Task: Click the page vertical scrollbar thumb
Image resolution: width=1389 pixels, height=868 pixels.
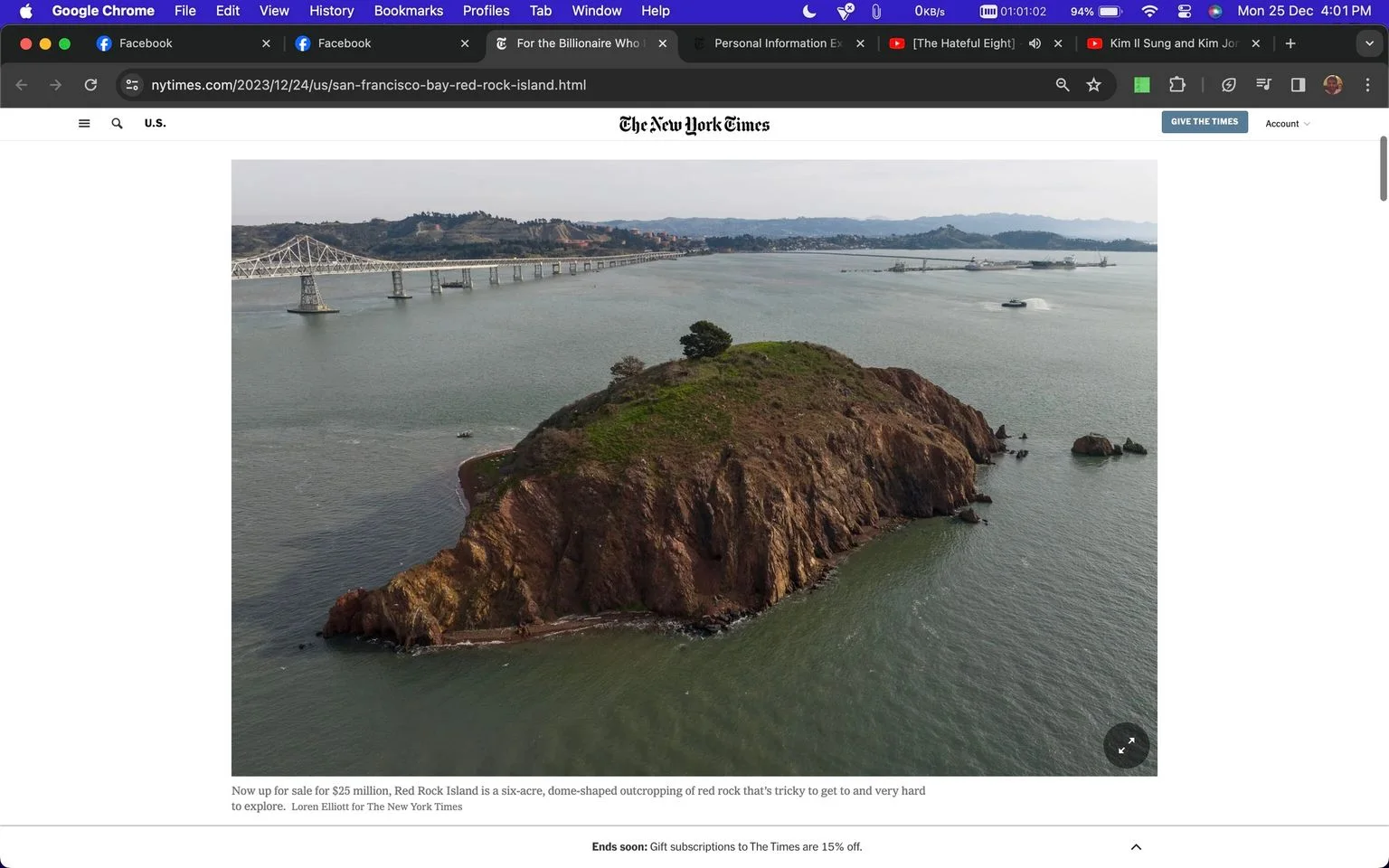Action: [1383, 168]
